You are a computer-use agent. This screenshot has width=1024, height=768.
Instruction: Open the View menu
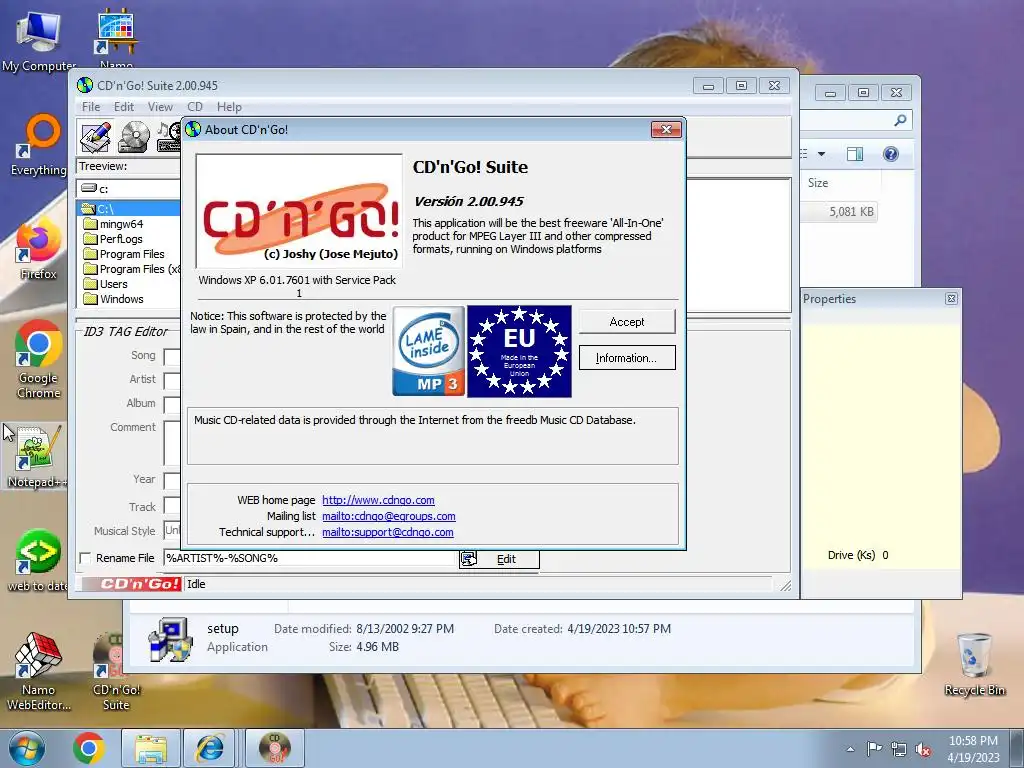[x=160, y=106]
